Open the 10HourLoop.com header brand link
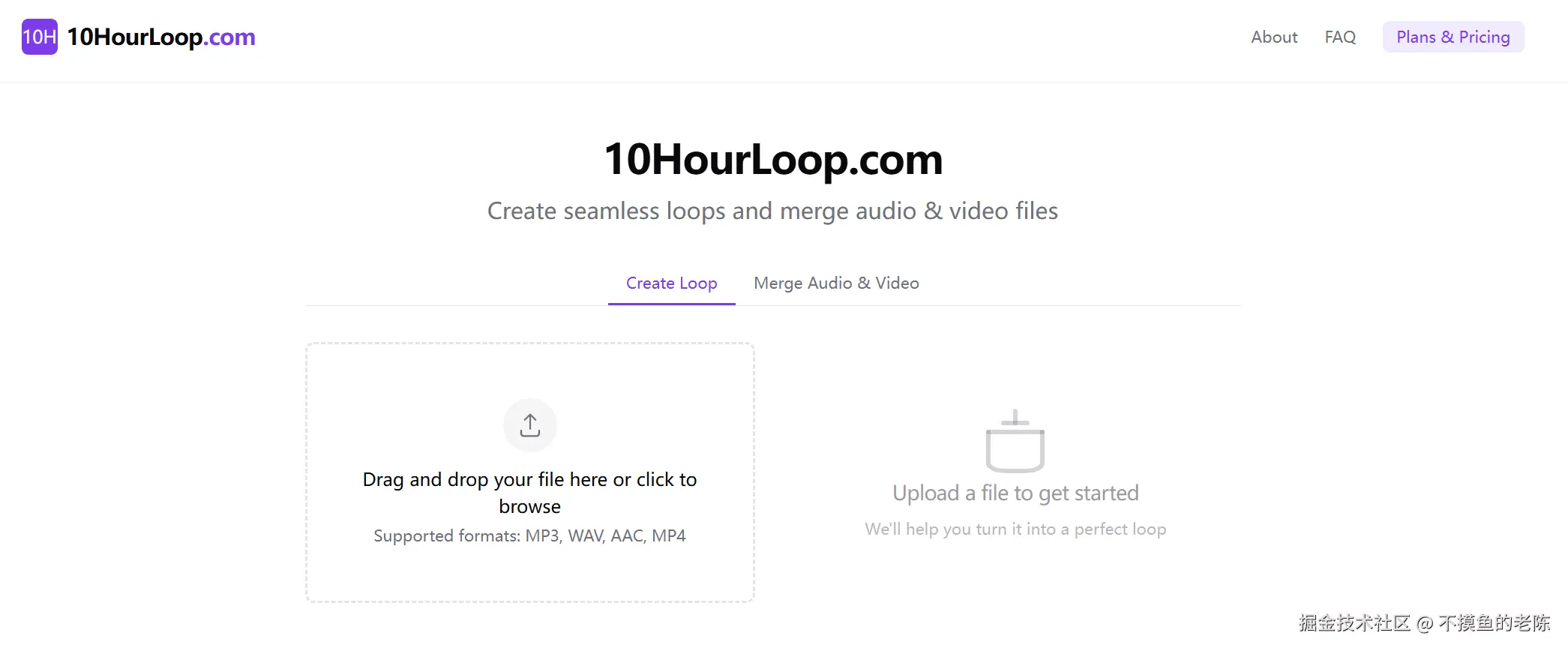This screenshot has width=1568, height=651. [161, 37]
